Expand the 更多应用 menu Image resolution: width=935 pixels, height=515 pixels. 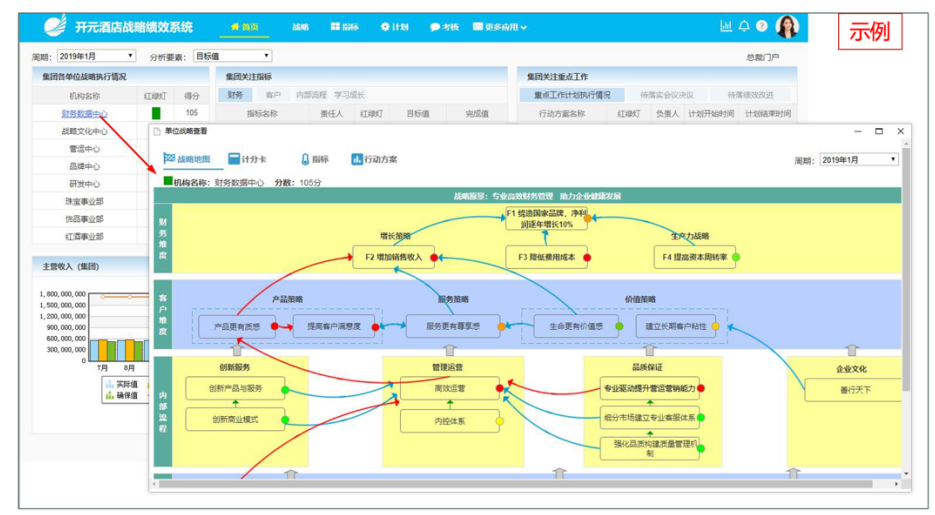[500, 27]
